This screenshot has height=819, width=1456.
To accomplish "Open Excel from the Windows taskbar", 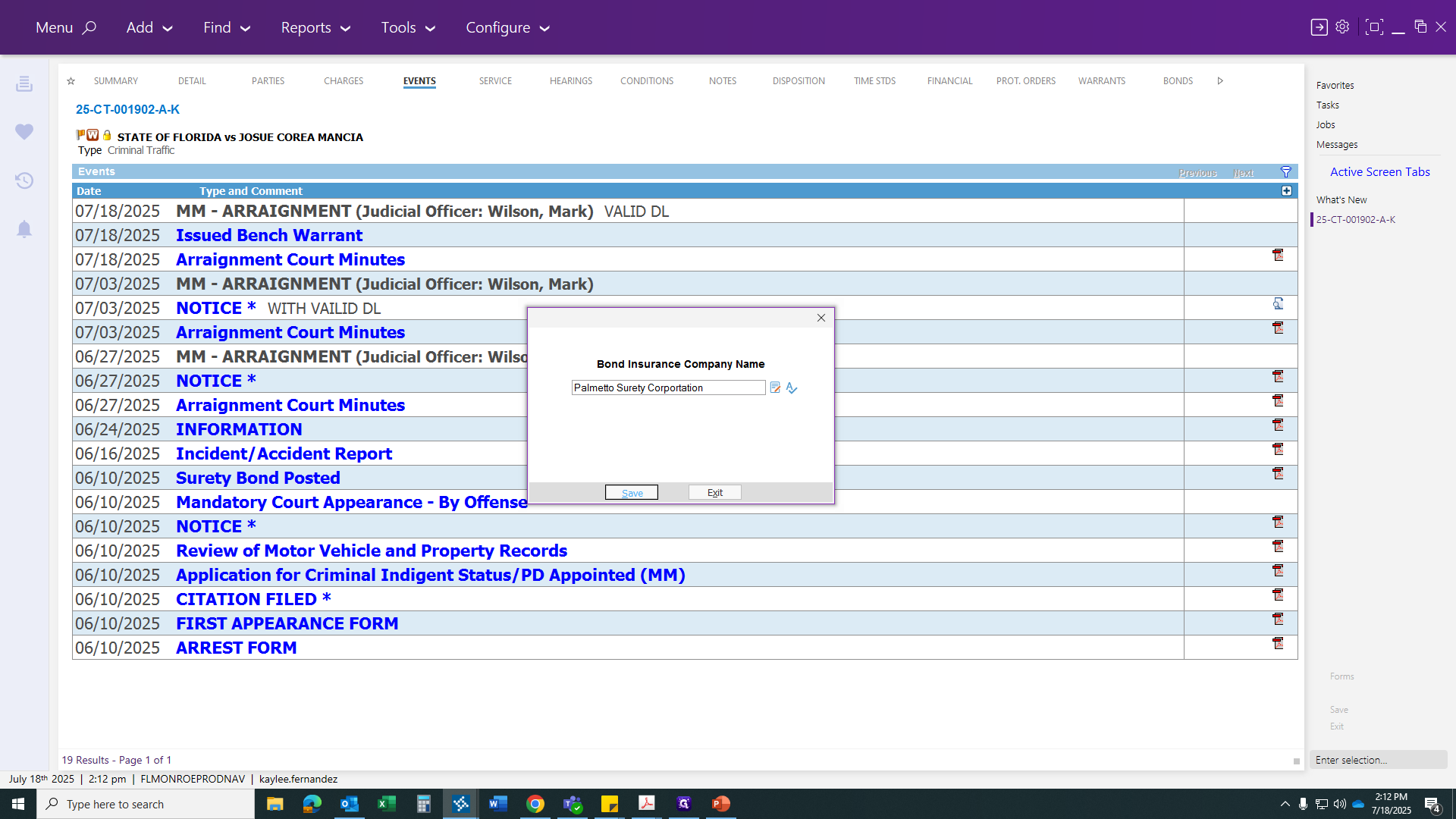I will pyautogui.click(x=387, y=804).
